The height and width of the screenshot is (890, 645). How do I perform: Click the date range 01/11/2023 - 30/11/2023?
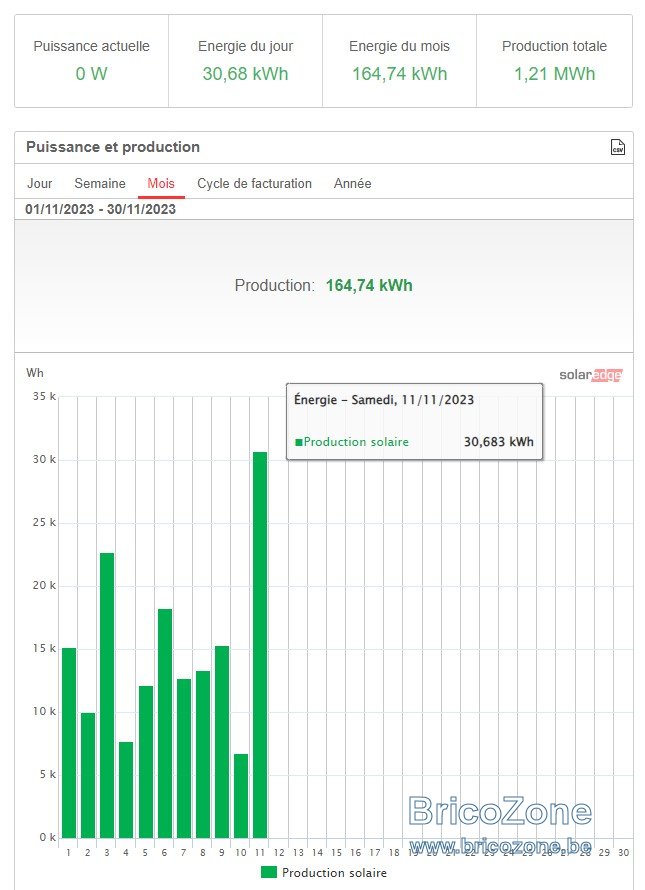(x=100, y=209)
